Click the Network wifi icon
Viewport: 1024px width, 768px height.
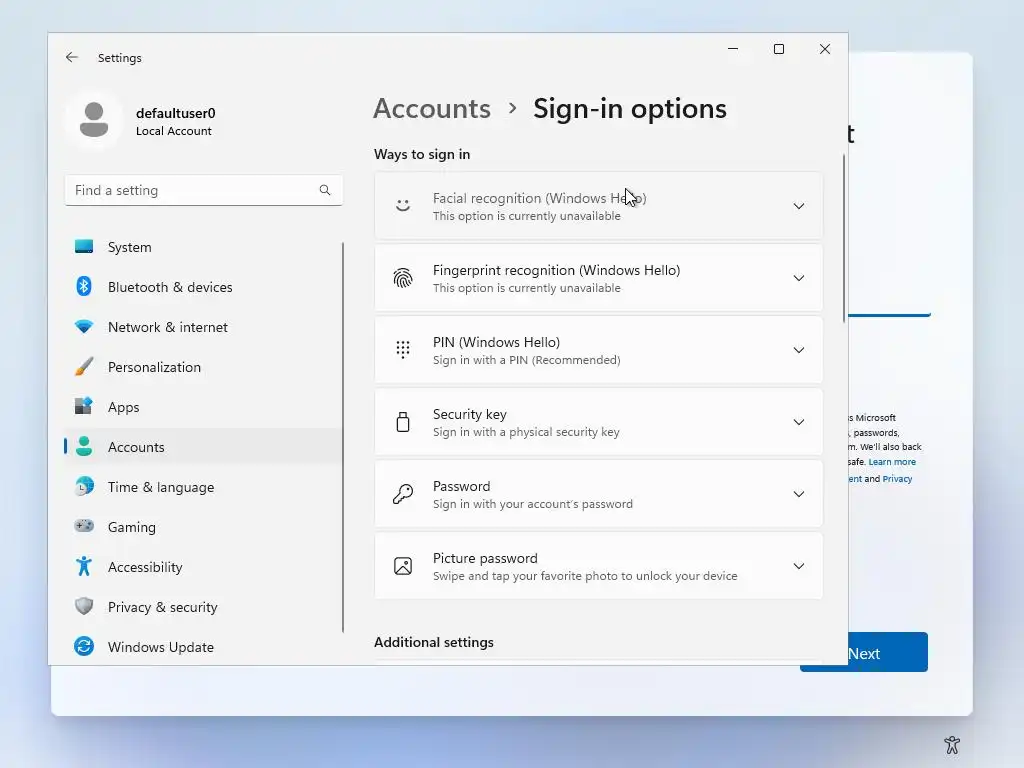84,327
